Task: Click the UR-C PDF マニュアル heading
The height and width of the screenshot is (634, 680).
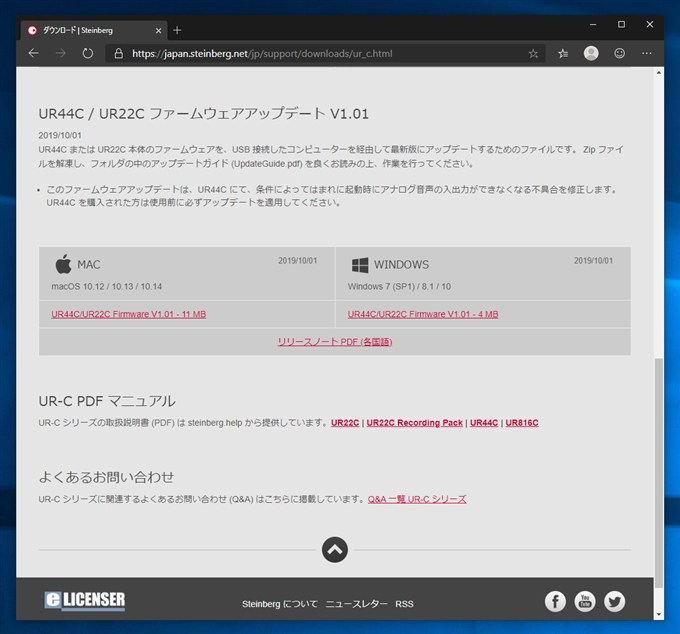Action: 107,401
